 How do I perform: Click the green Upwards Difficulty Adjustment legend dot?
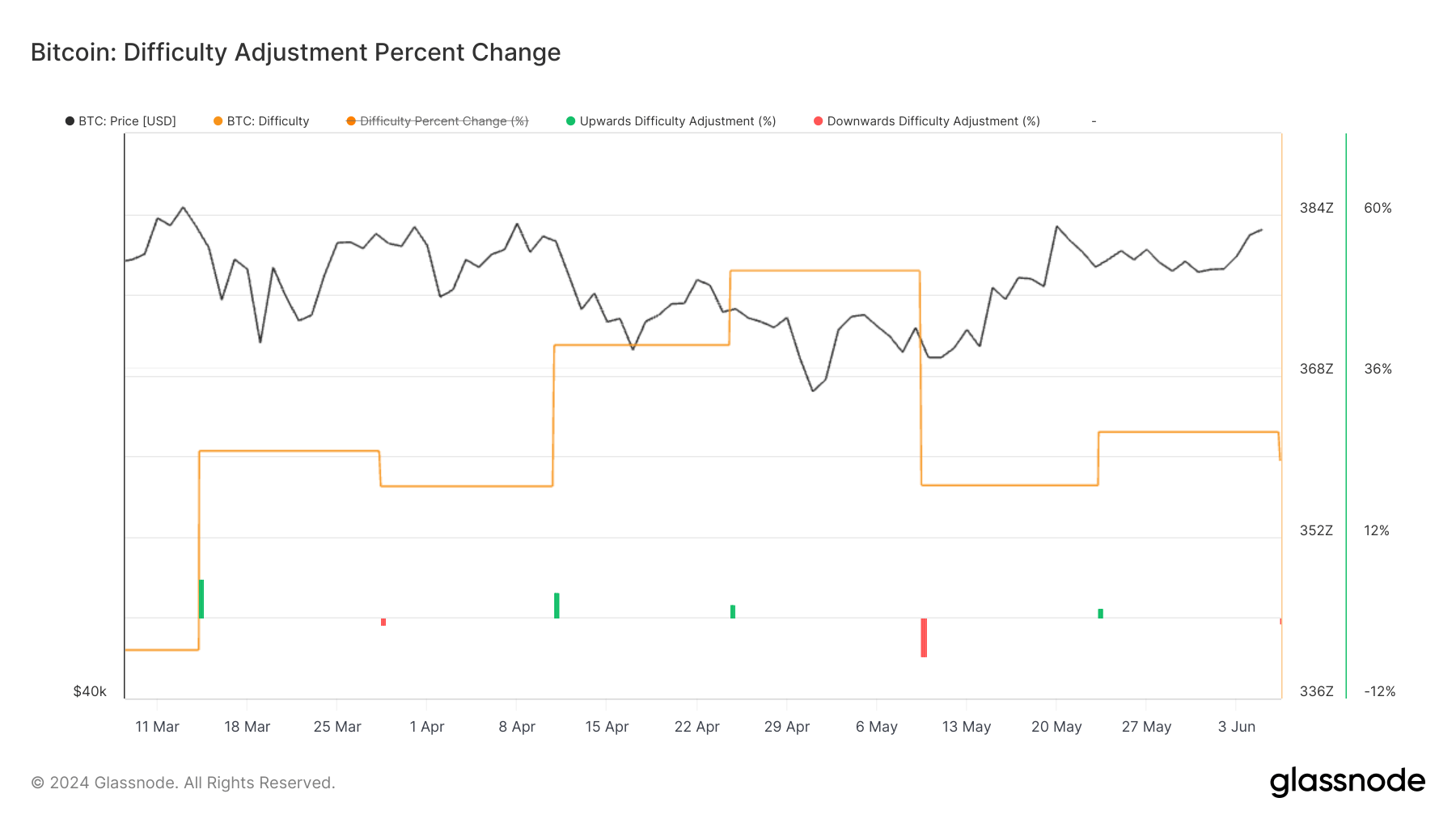(570, 121)
